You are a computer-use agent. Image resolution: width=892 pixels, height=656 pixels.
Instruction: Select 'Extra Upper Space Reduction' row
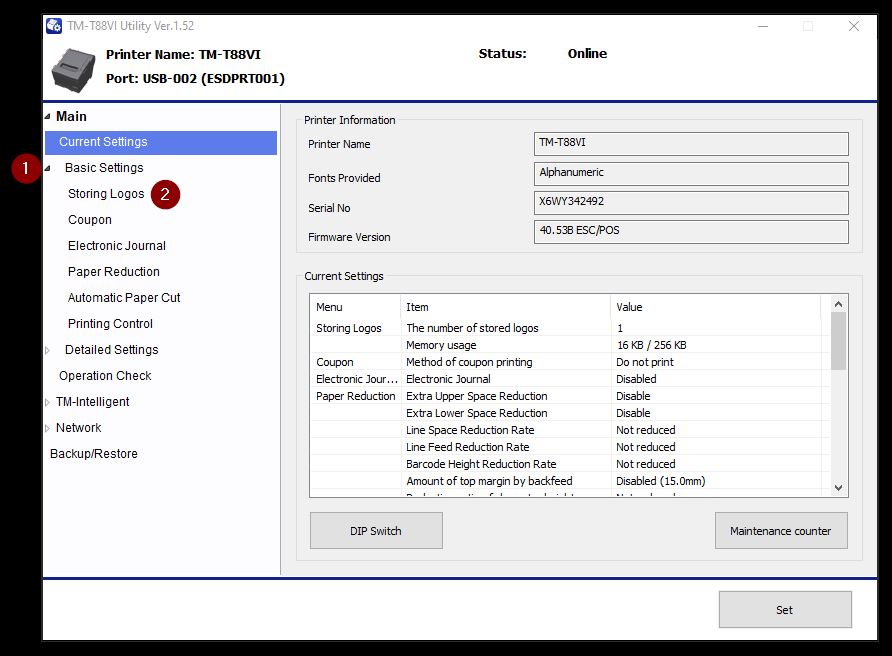[x=569, y=397]
